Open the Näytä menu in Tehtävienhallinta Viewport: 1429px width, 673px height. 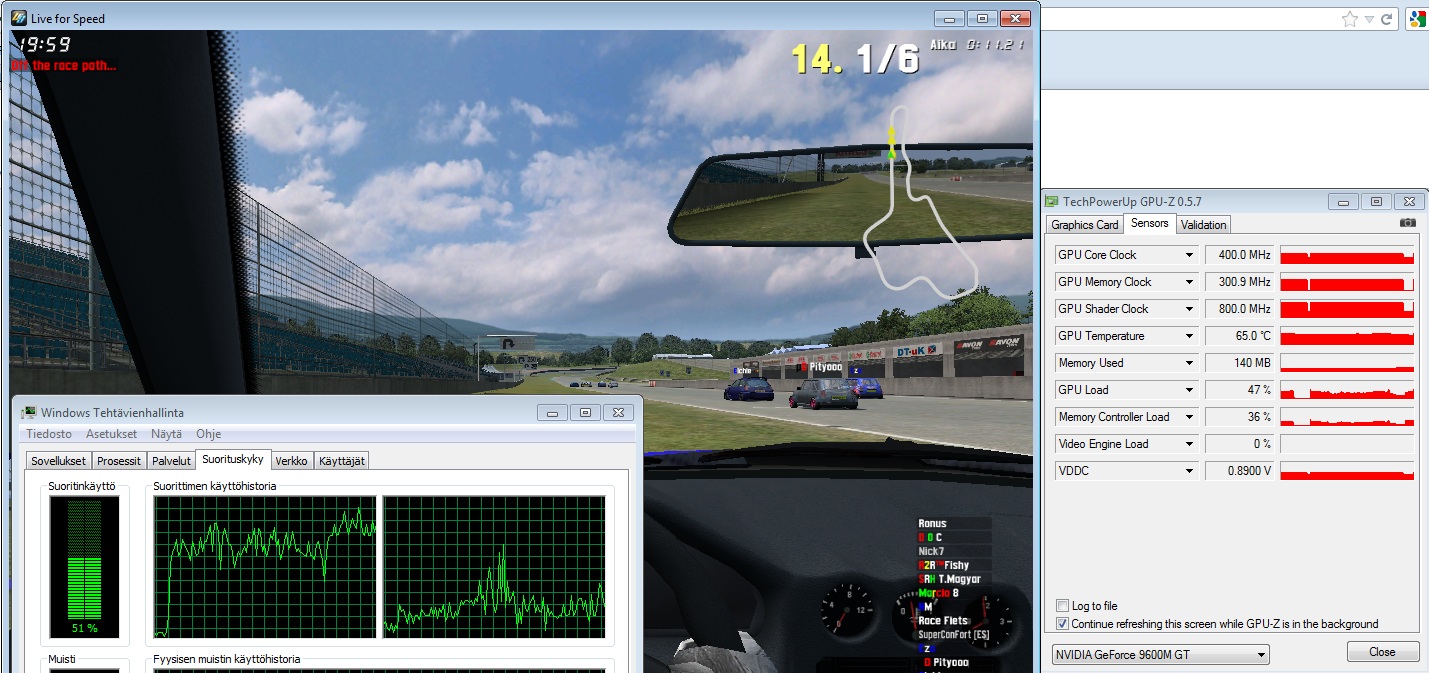tap(167, 434)
